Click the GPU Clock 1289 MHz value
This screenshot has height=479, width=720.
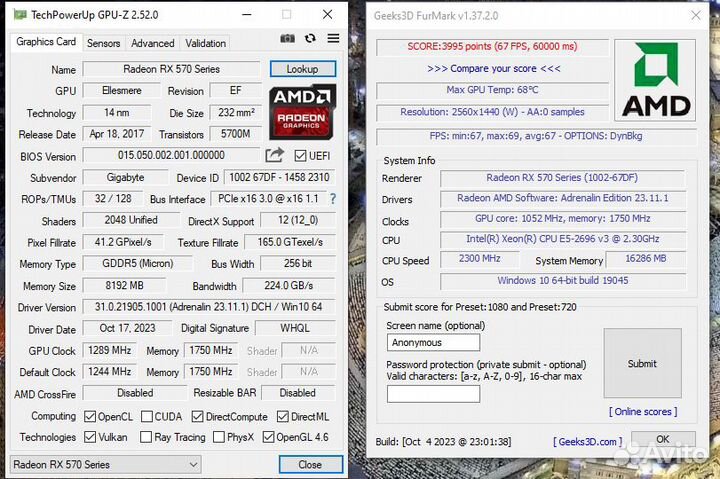[109, 350]
